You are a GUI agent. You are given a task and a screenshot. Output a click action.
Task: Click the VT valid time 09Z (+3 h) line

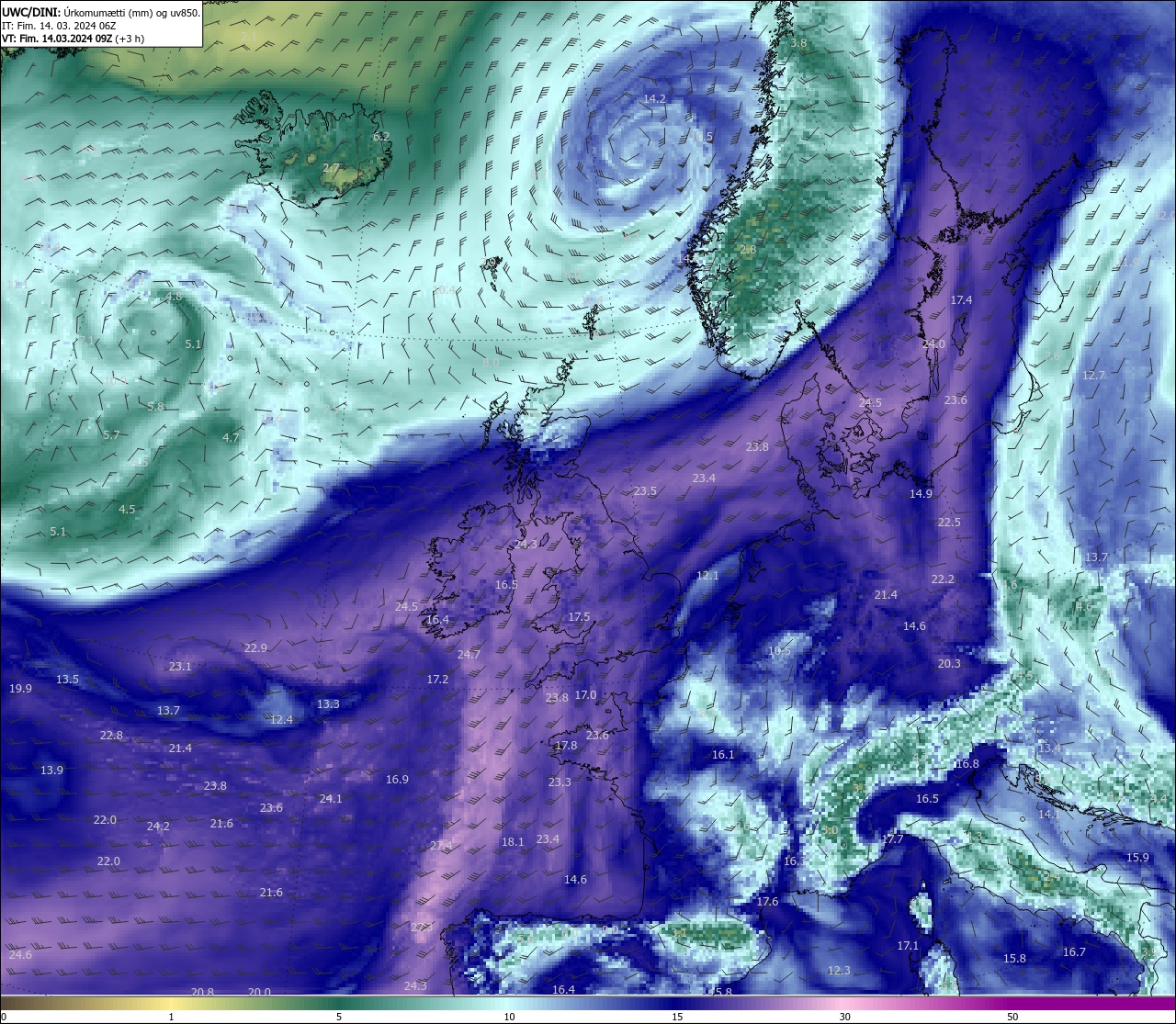pyautogui.click(x=73, y=39)
